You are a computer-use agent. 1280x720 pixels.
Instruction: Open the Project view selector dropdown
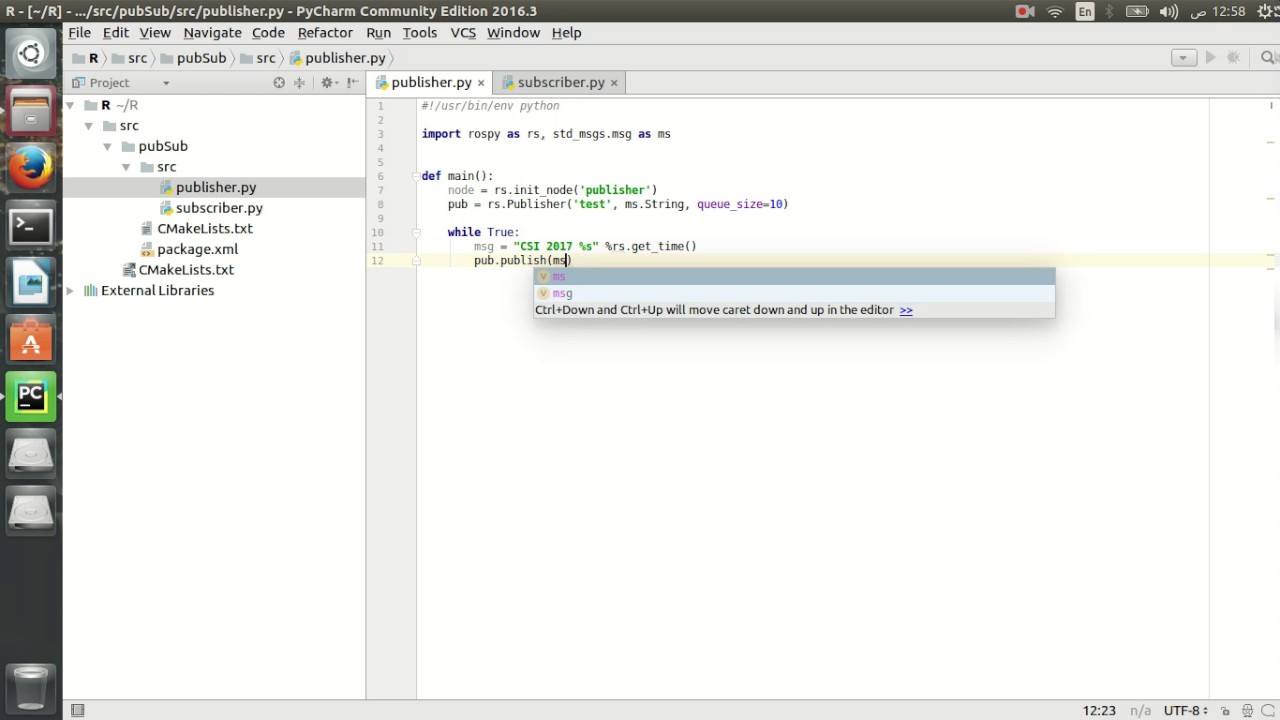(x=166, y=83)
